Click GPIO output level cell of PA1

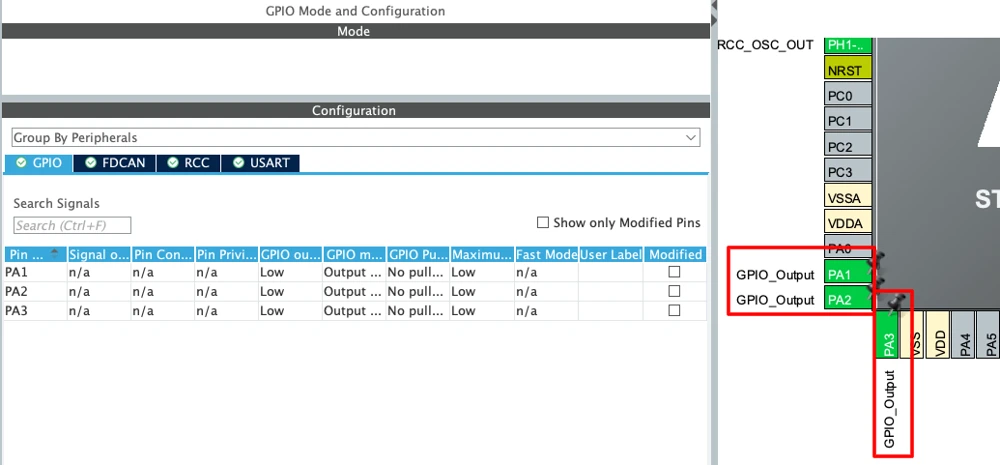click(x=290, y=272)
